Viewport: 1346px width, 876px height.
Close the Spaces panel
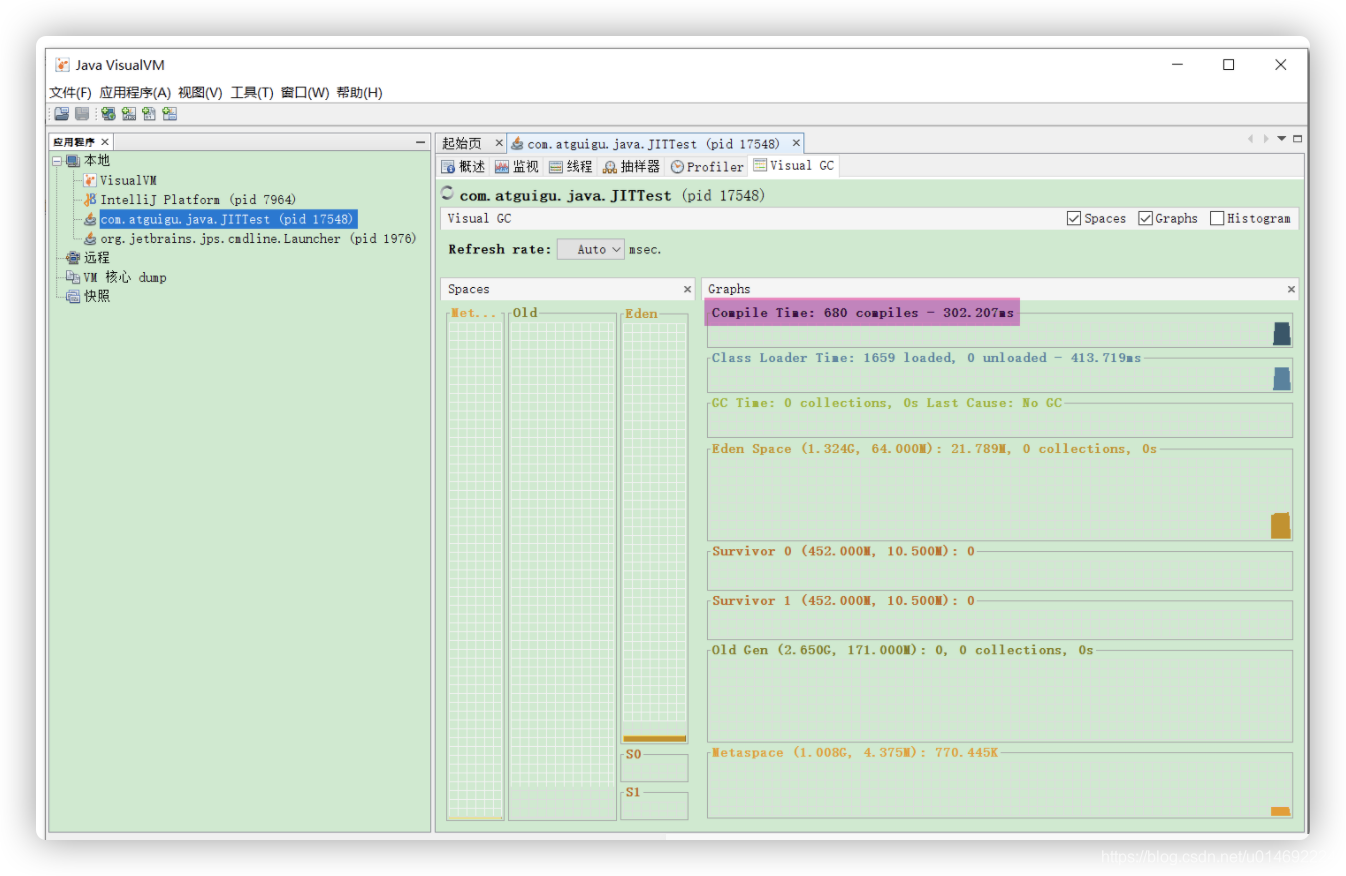click(x=687, y=289)
